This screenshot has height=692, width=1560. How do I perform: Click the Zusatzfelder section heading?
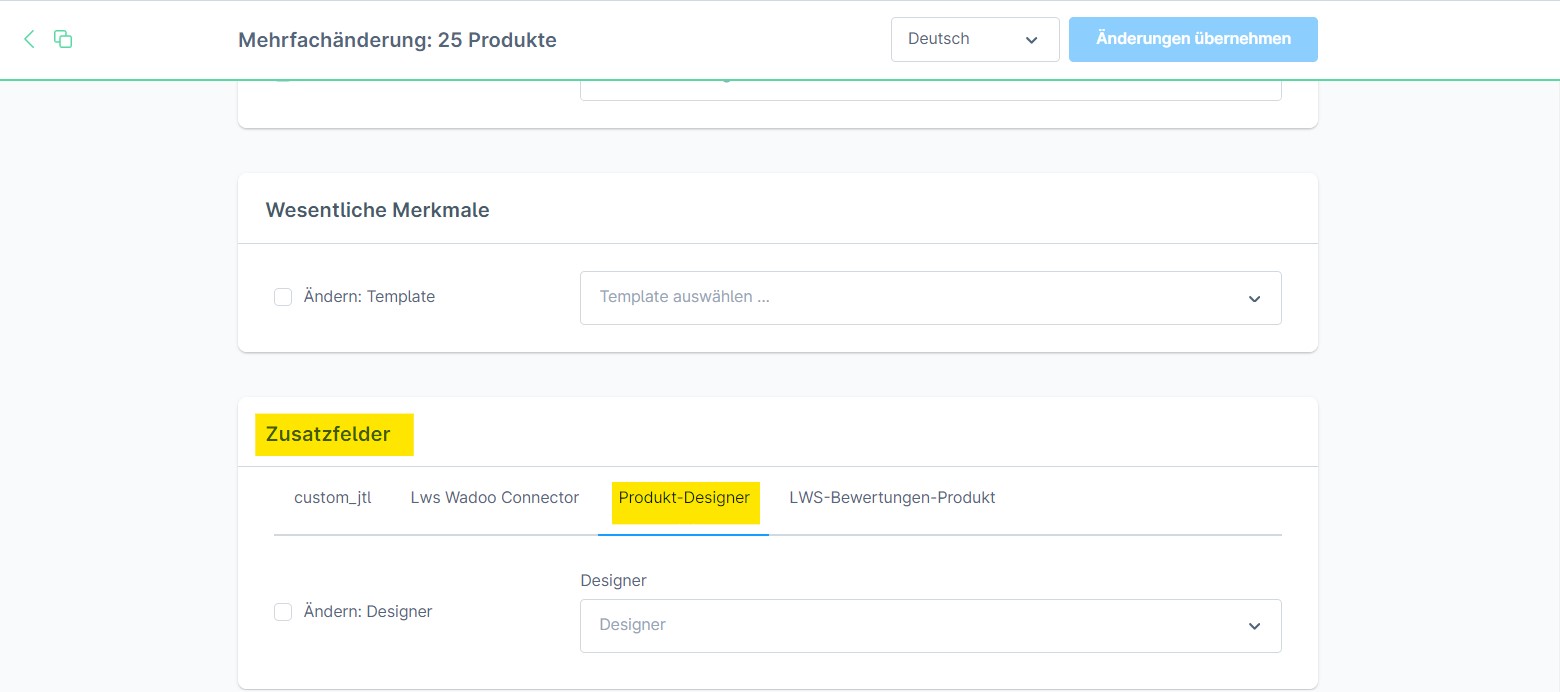click(328, 434)
